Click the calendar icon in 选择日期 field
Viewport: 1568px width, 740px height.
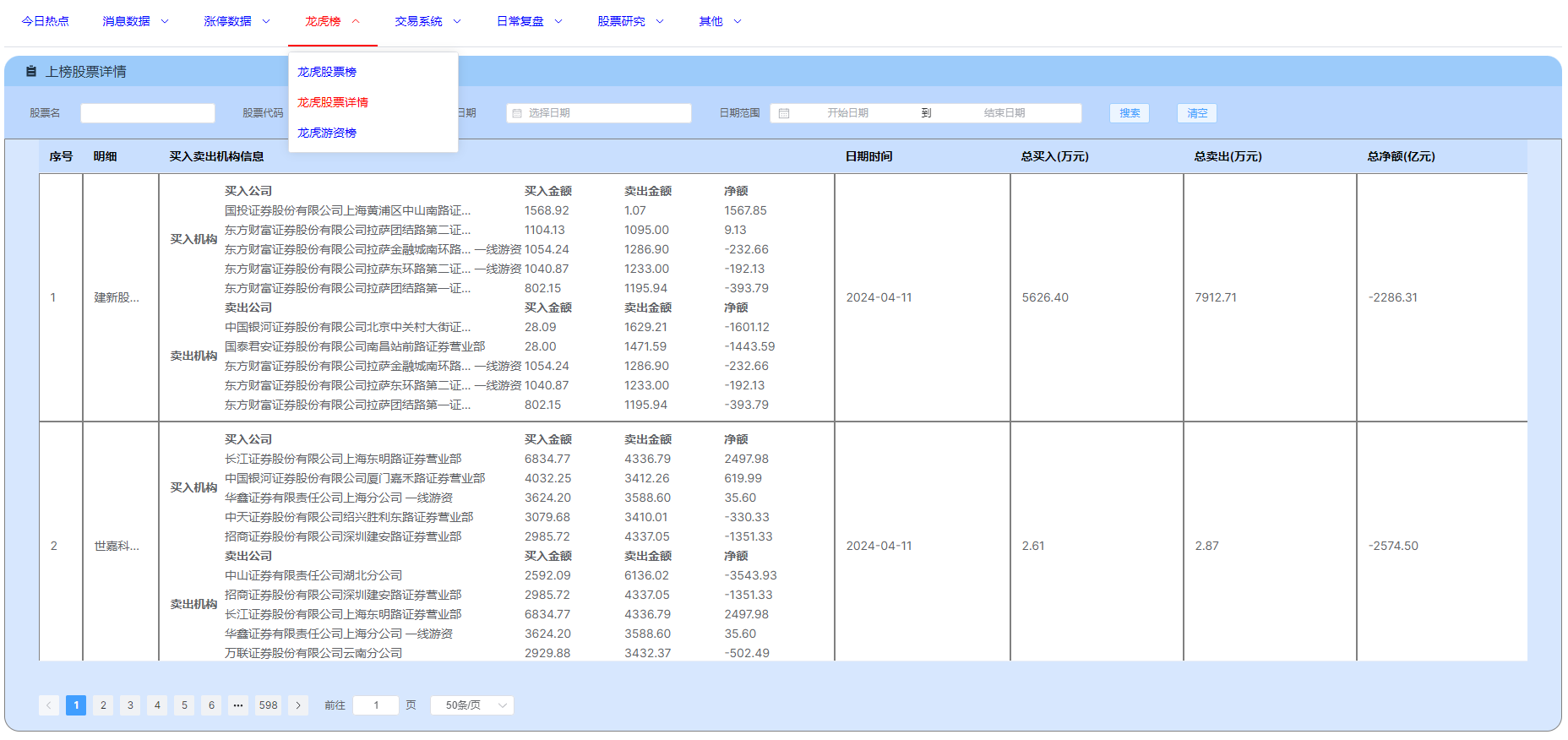pos(517,113)
